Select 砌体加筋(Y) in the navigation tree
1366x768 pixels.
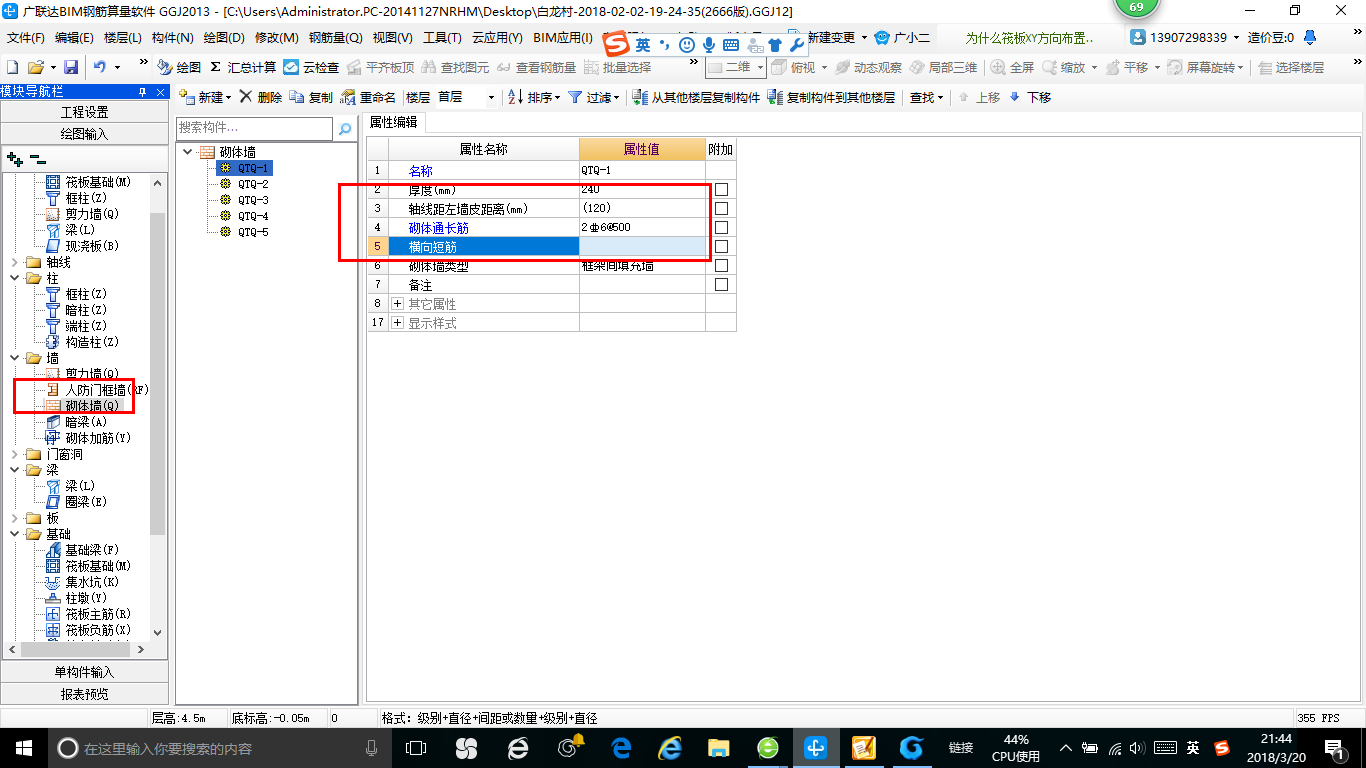[98, 438]
